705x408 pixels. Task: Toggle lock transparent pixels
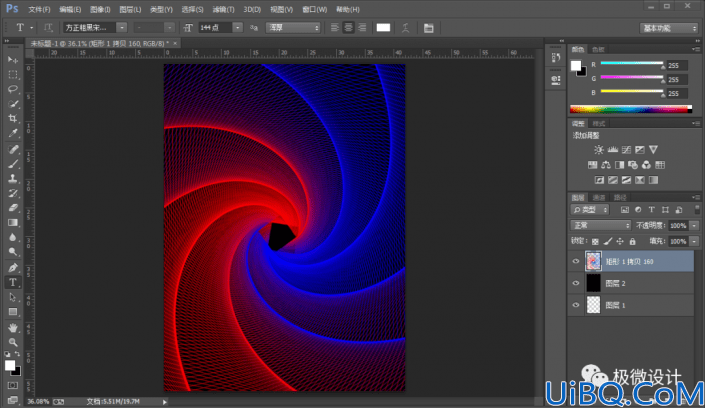(595, 242)
